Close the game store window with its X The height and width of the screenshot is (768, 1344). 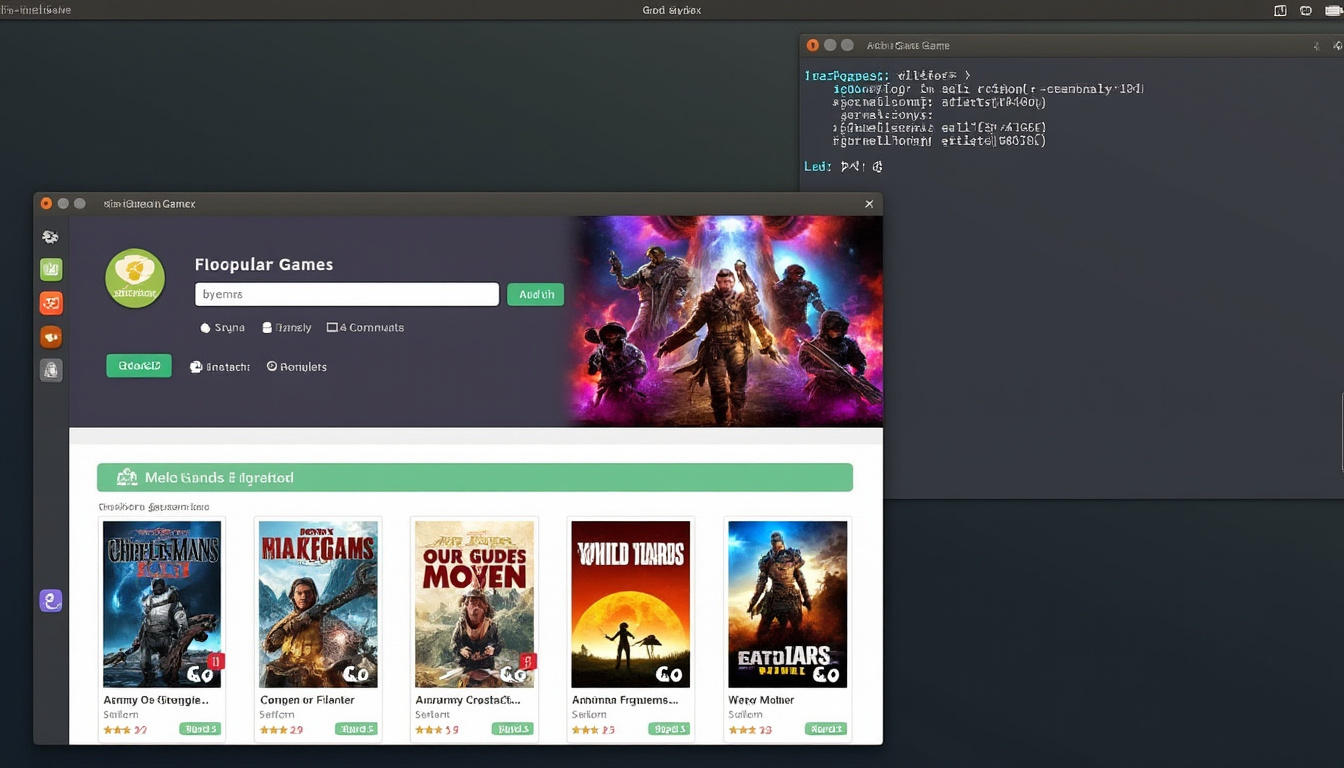869,204
